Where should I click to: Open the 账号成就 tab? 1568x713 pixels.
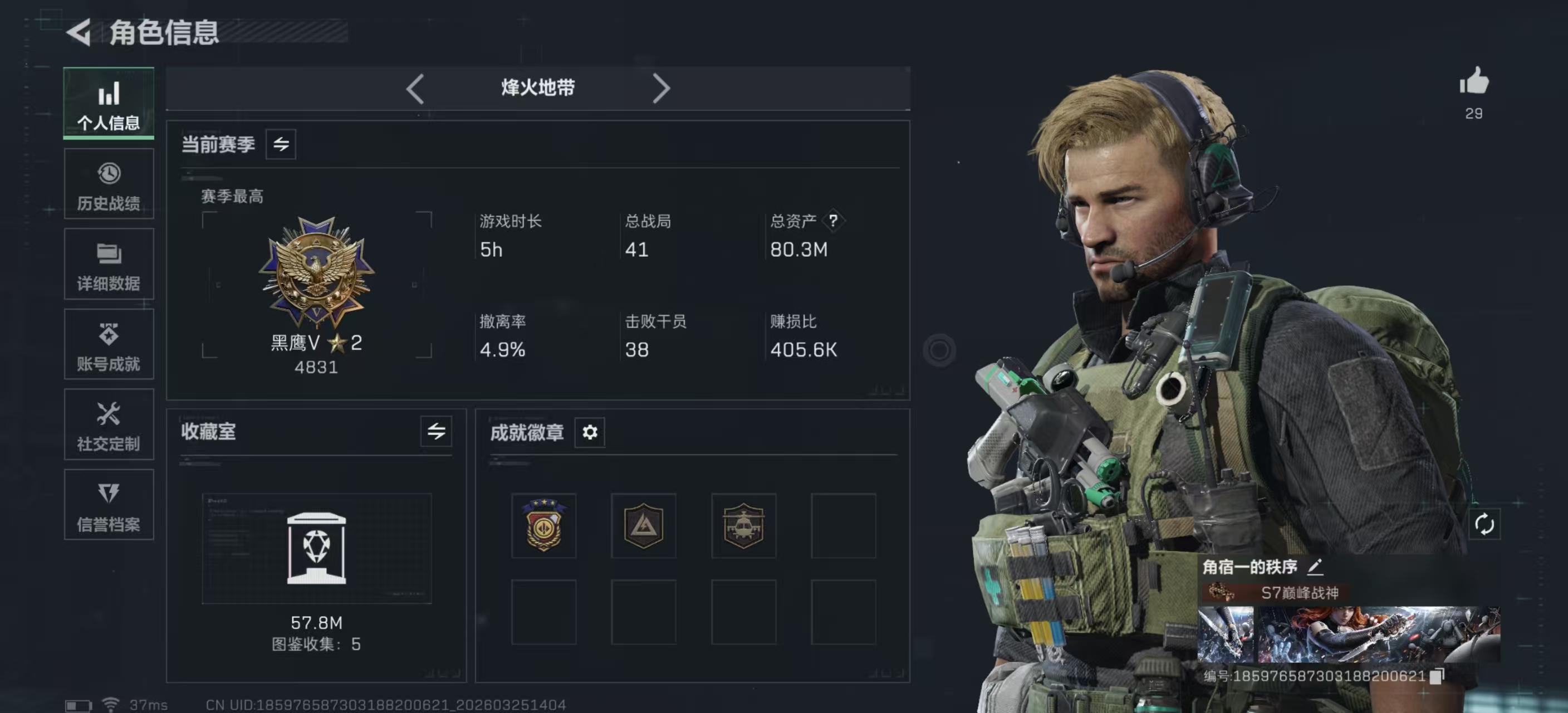click(x=109, y=344)
